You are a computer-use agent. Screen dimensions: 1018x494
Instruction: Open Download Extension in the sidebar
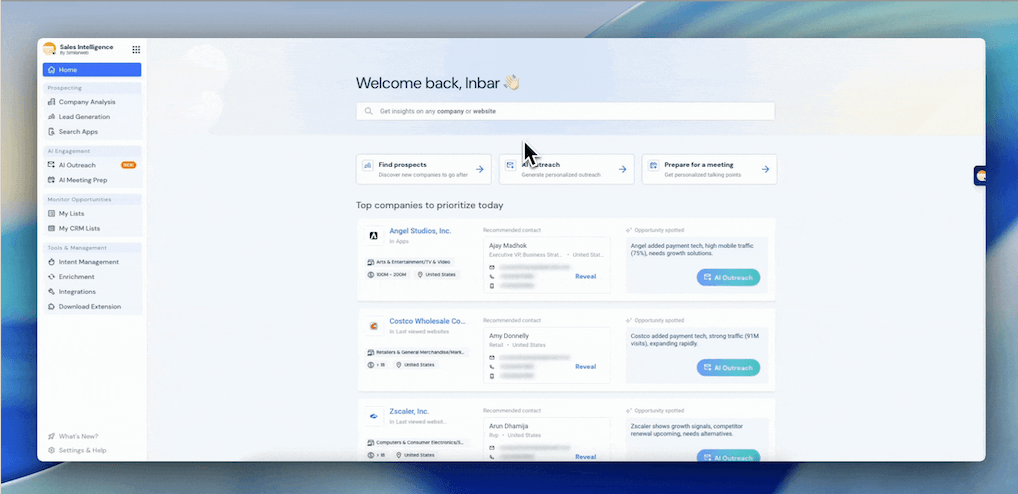pos(92,306)
